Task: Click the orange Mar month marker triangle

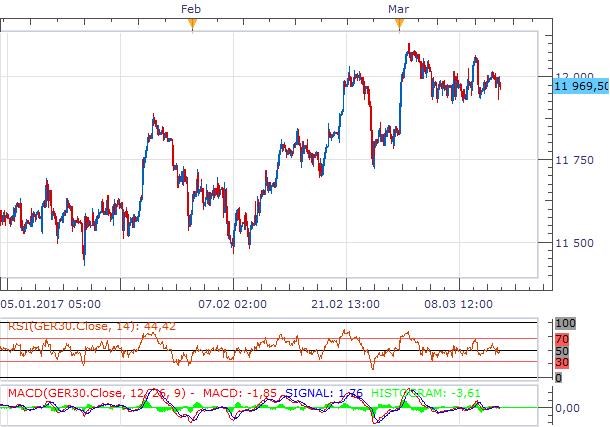Action: coord(397,25)
